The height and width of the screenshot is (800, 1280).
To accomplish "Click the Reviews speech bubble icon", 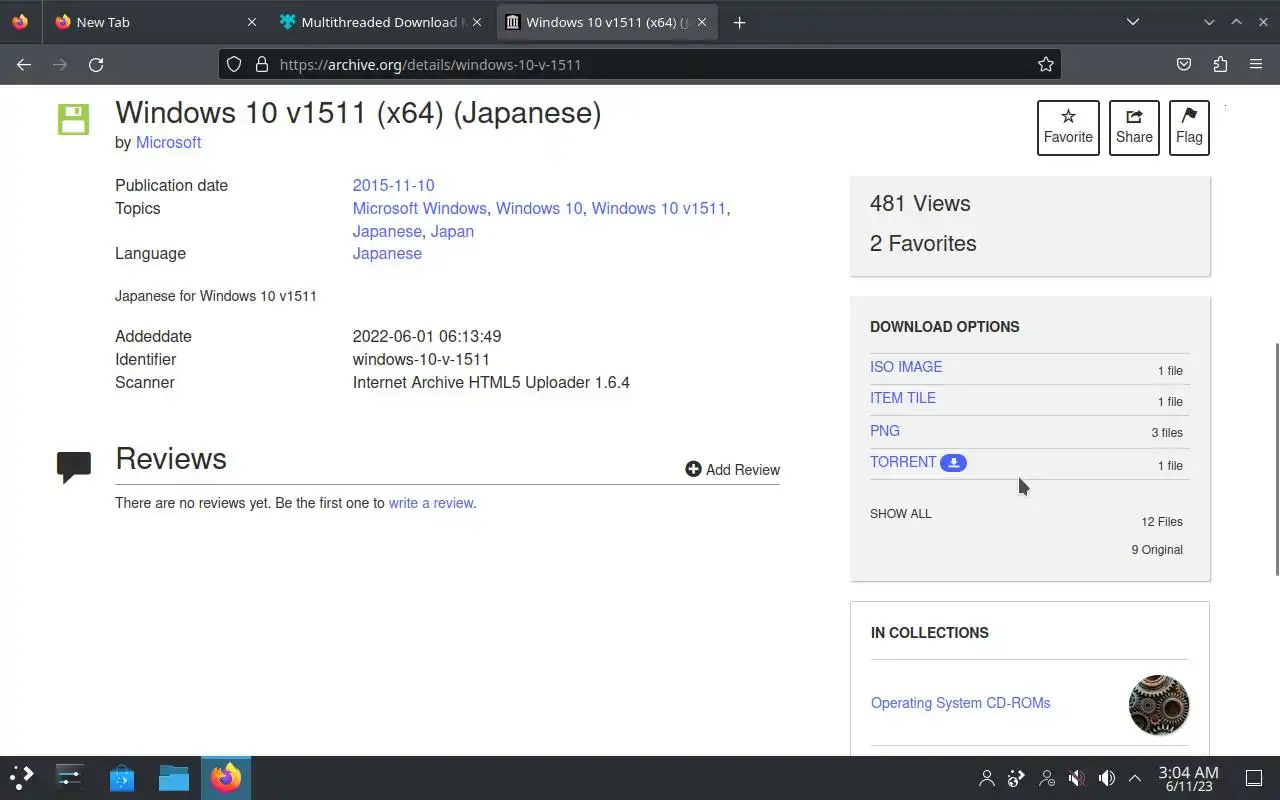I will (x=74, y=467).
